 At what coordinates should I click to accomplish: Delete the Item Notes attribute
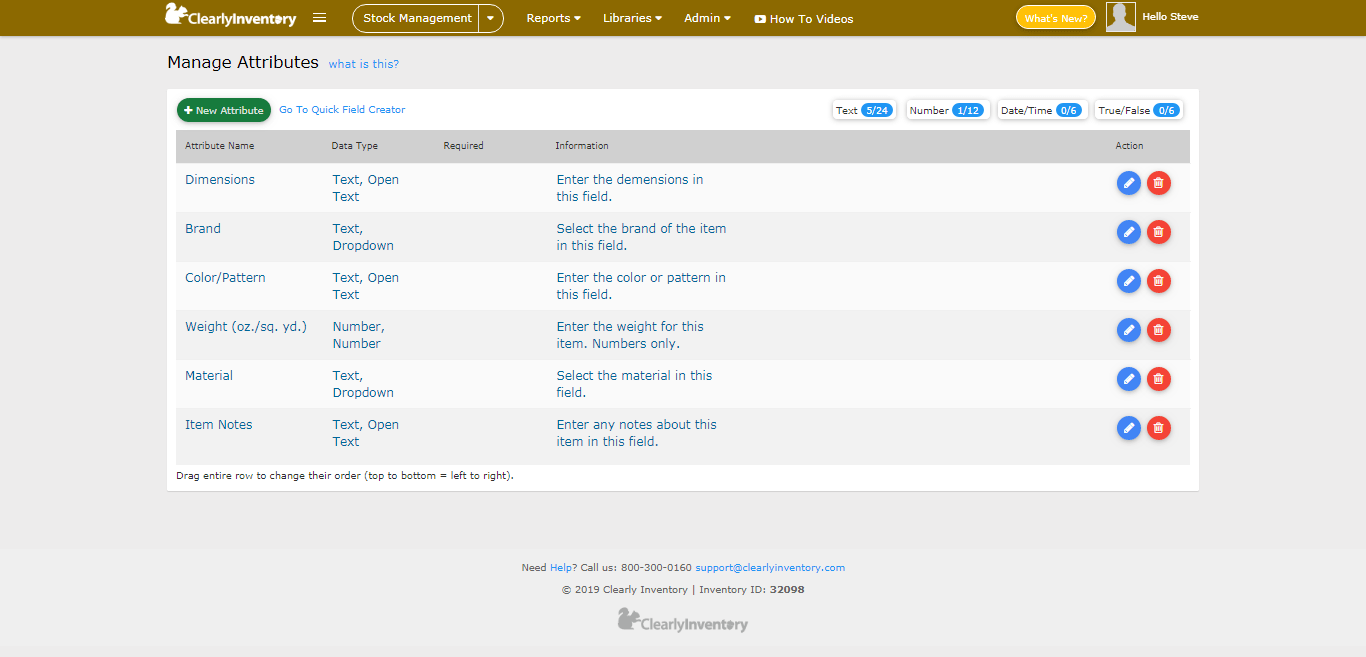click(1158, 428)
